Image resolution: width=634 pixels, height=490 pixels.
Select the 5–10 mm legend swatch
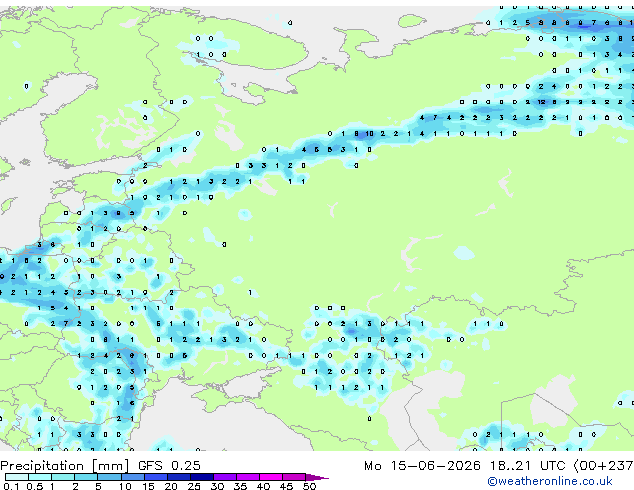[109, 477]
